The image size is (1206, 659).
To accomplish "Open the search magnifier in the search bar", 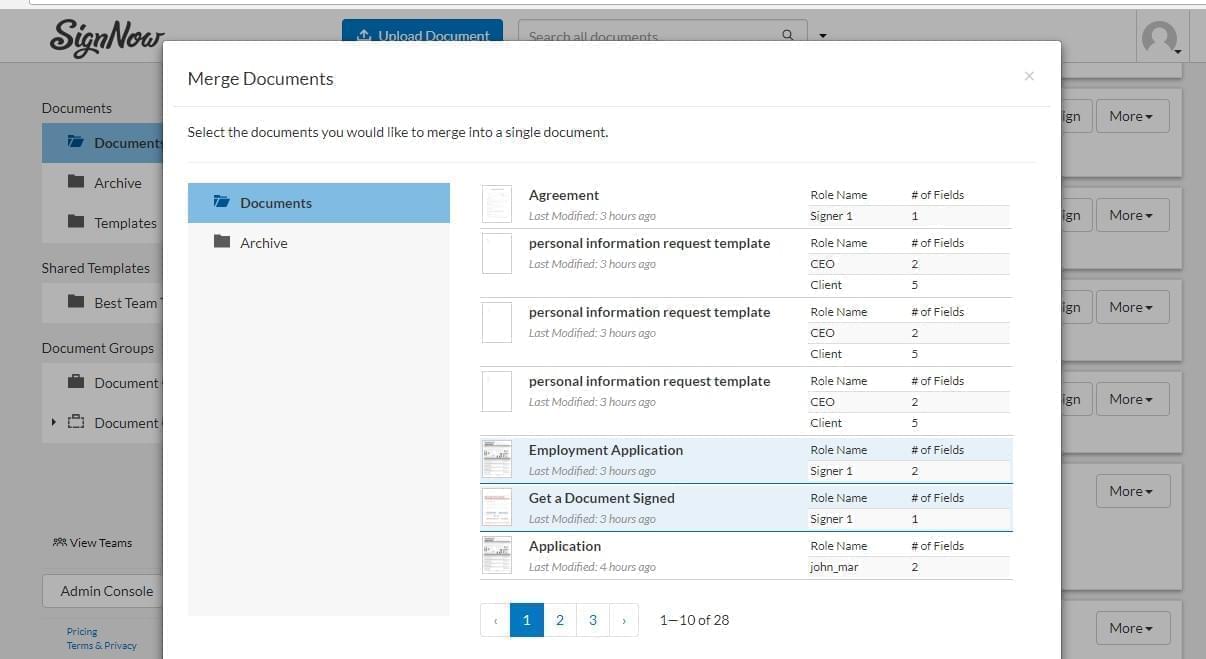I will [x=788, y=34].
